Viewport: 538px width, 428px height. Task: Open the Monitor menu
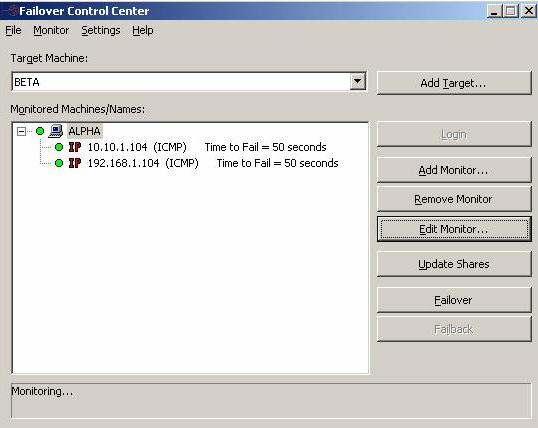pos(51,31)
